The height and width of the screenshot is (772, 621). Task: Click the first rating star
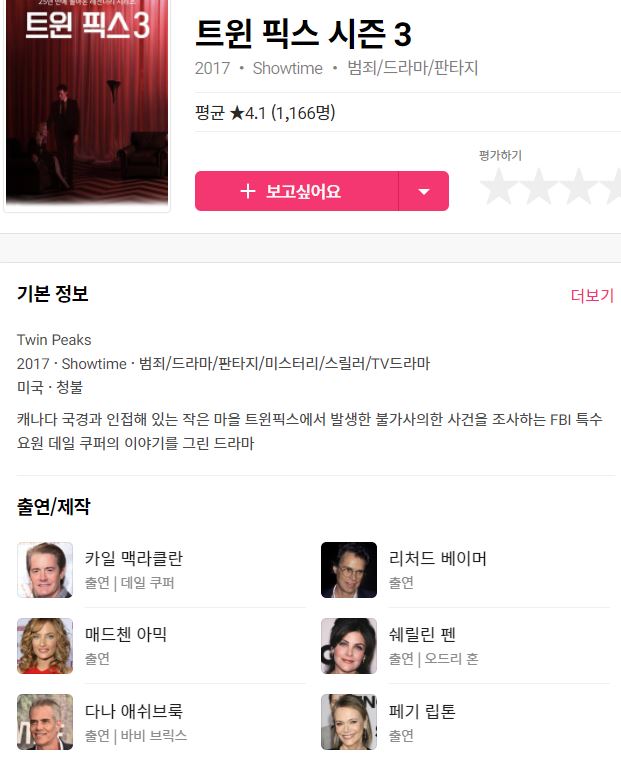(x=499, y=186)
